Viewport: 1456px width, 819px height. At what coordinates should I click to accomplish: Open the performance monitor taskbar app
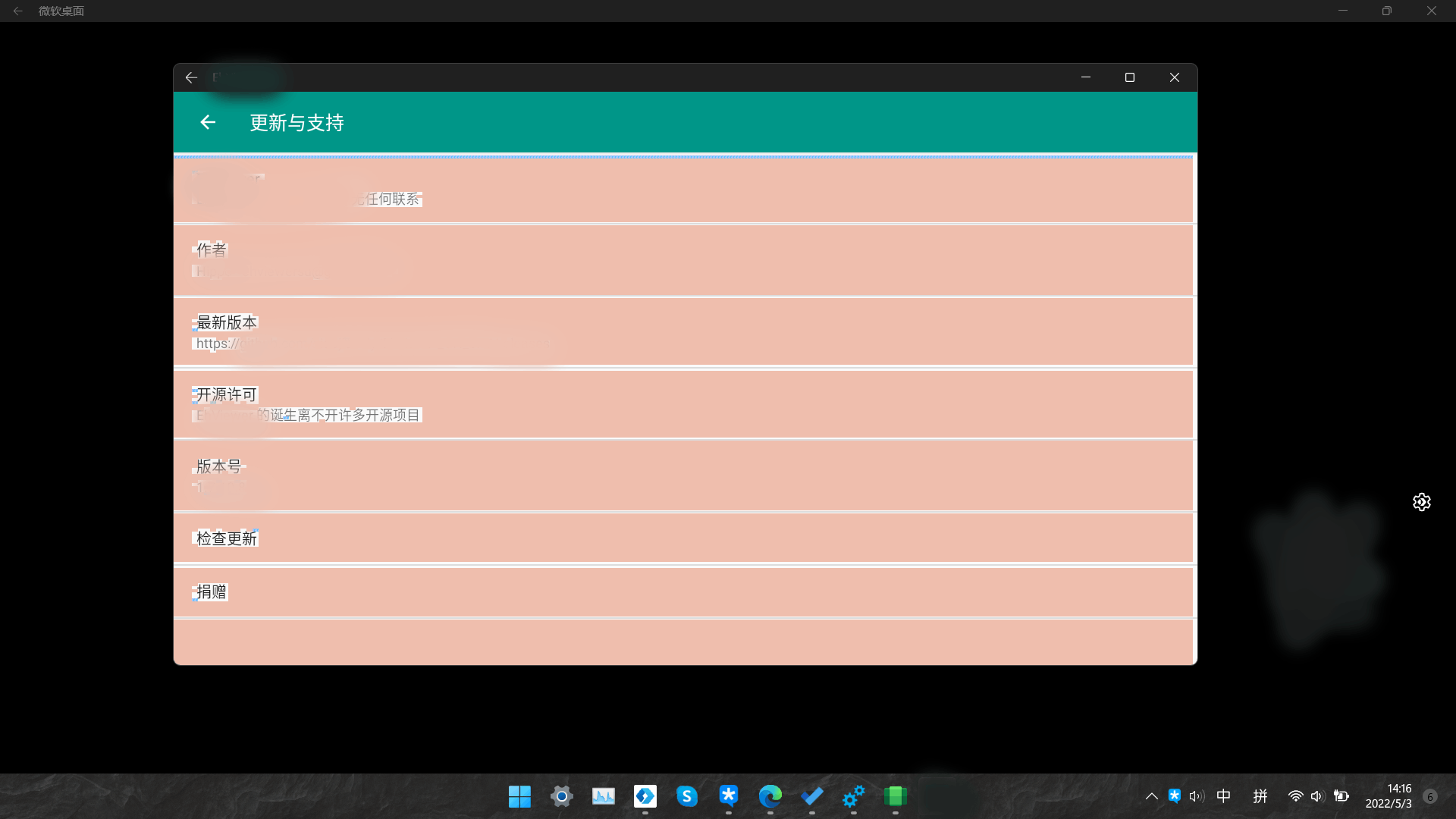pos(603,796)
